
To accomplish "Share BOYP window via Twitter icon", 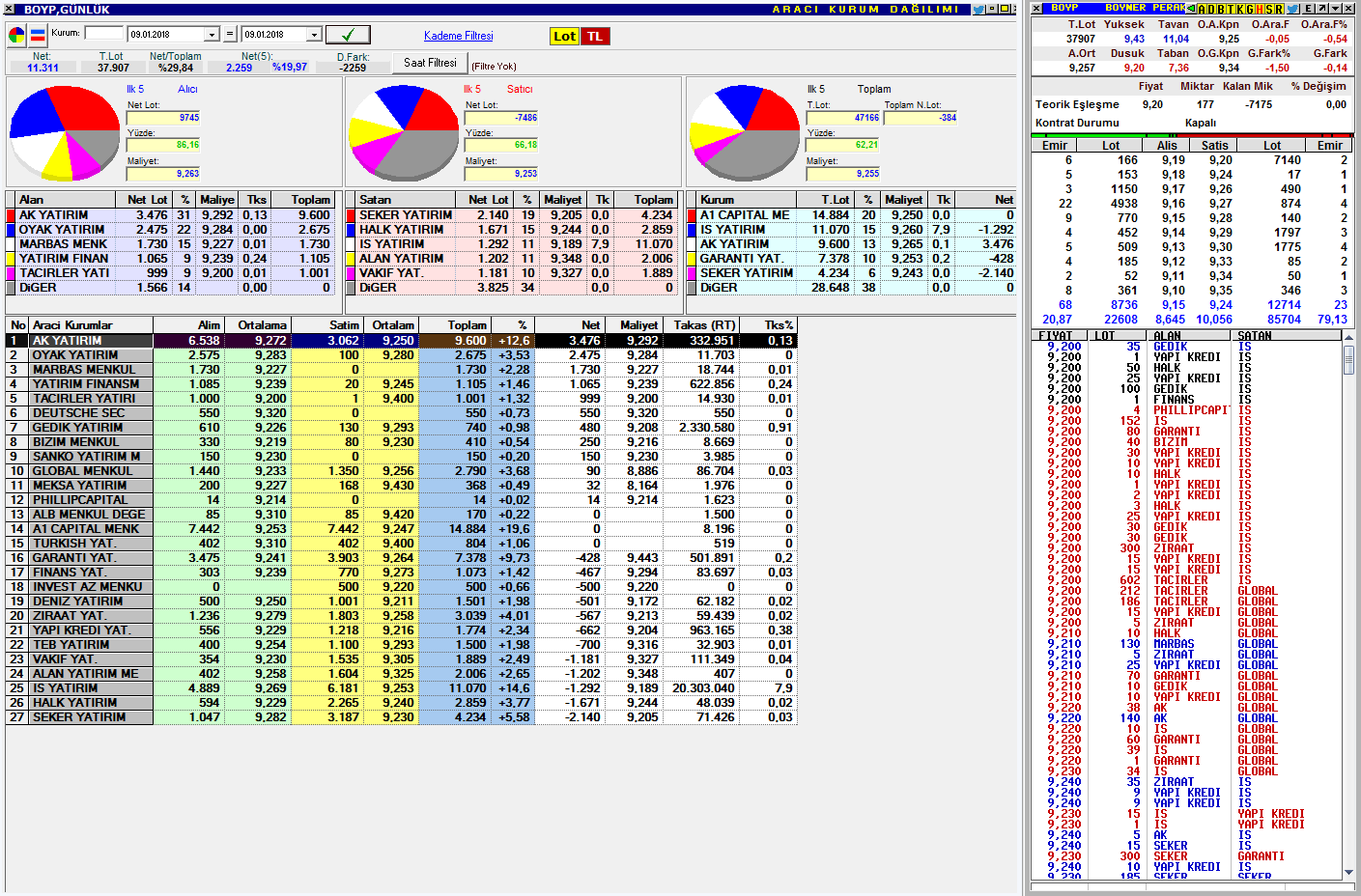I will 978,9.
